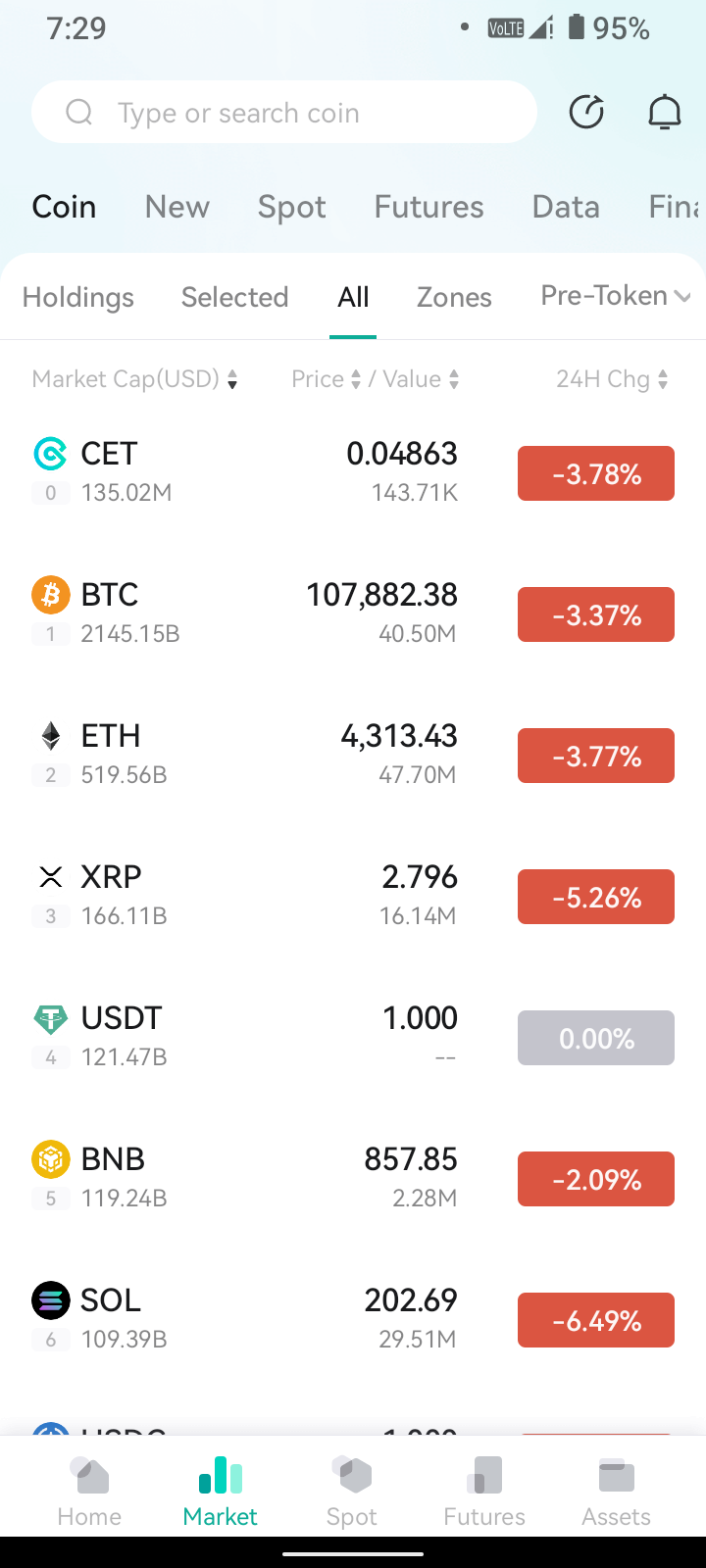Image resolution: width=706 pixels, height=1568 pixels.
Task: Go to Futures in the bottom navigation bar
Action: 484,1491
